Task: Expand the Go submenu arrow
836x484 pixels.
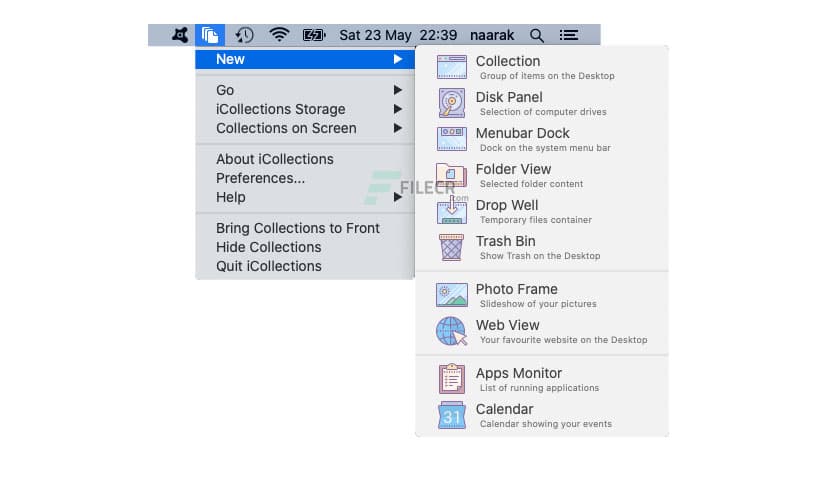Action: coord(398,90)
